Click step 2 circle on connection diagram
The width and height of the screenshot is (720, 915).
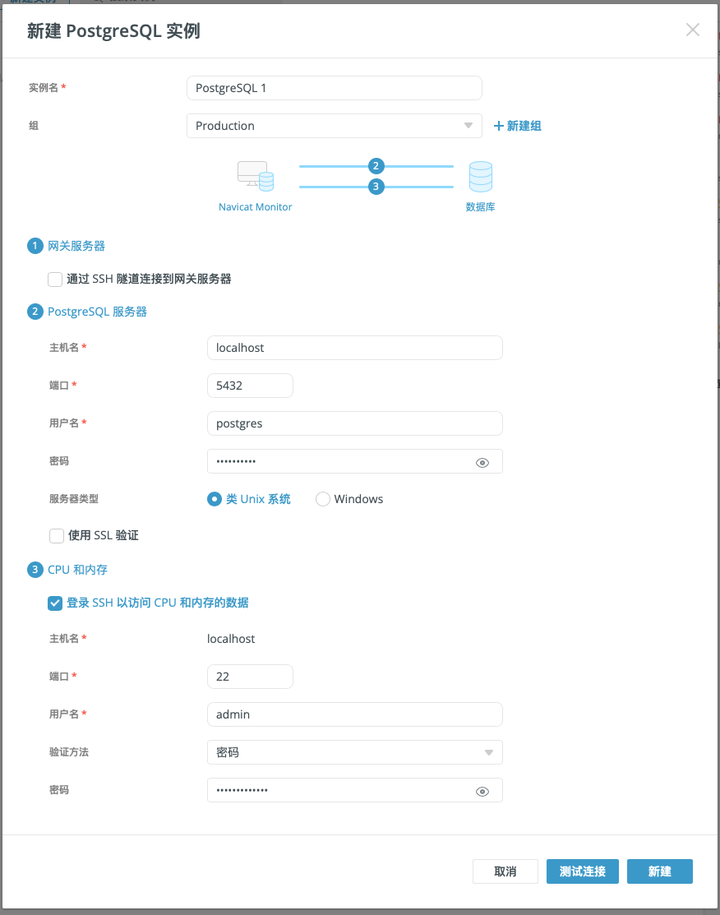click(376, 166)
